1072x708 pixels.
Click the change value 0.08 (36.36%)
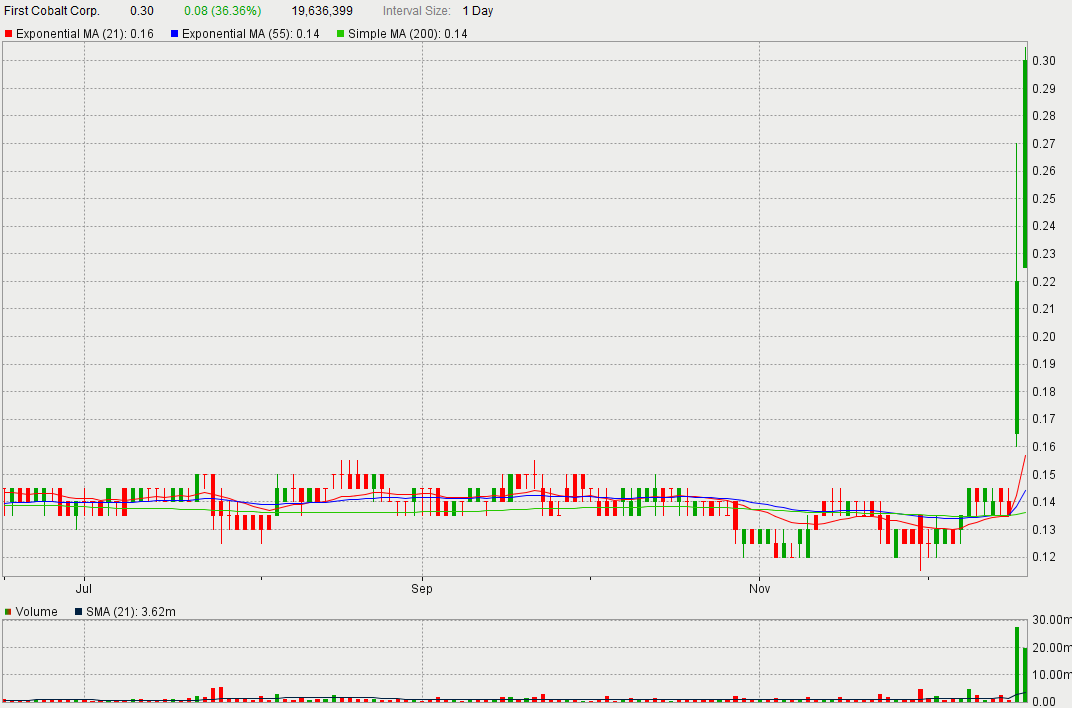click(x=222, y=11)
